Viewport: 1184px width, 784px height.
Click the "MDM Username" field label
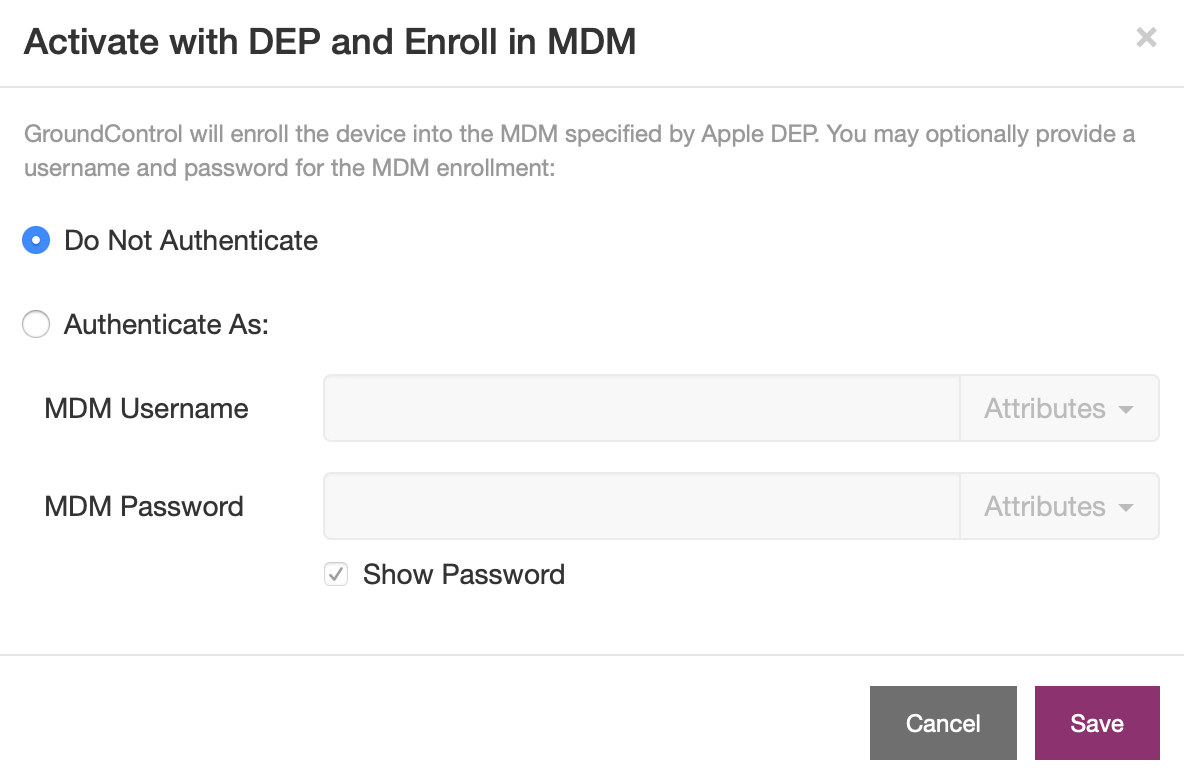pos(146,408)
